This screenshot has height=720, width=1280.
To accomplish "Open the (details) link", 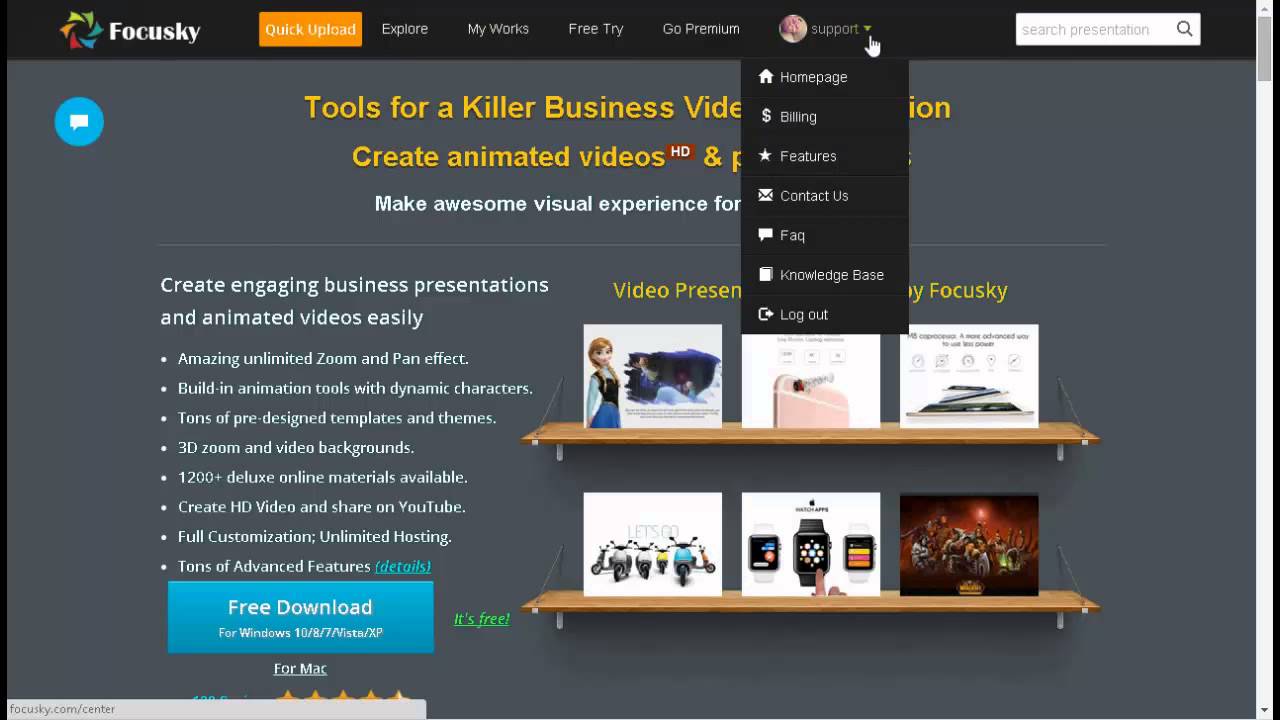I will [403, 566].
